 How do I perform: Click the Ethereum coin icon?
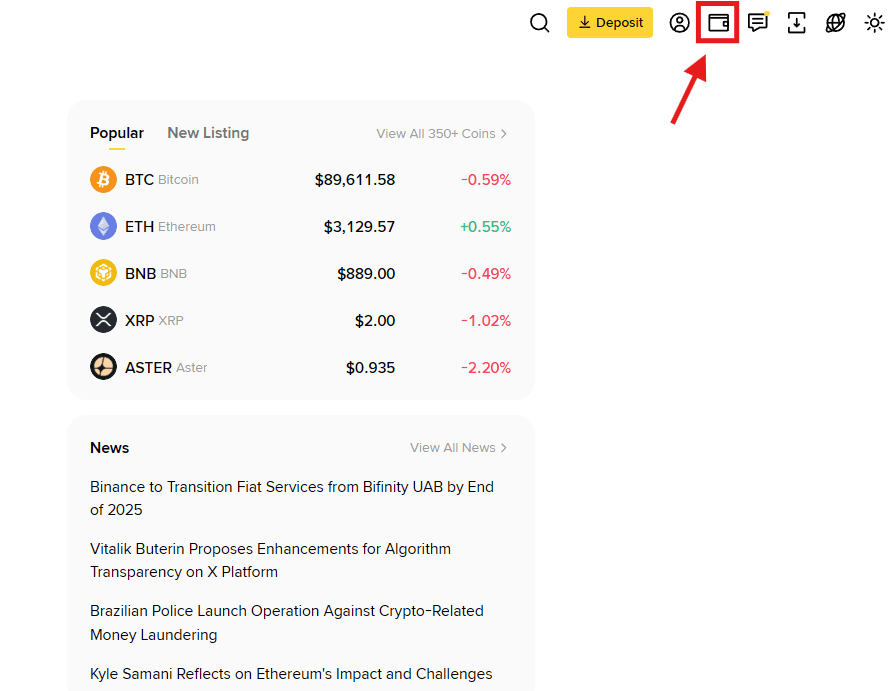(103, 226)
